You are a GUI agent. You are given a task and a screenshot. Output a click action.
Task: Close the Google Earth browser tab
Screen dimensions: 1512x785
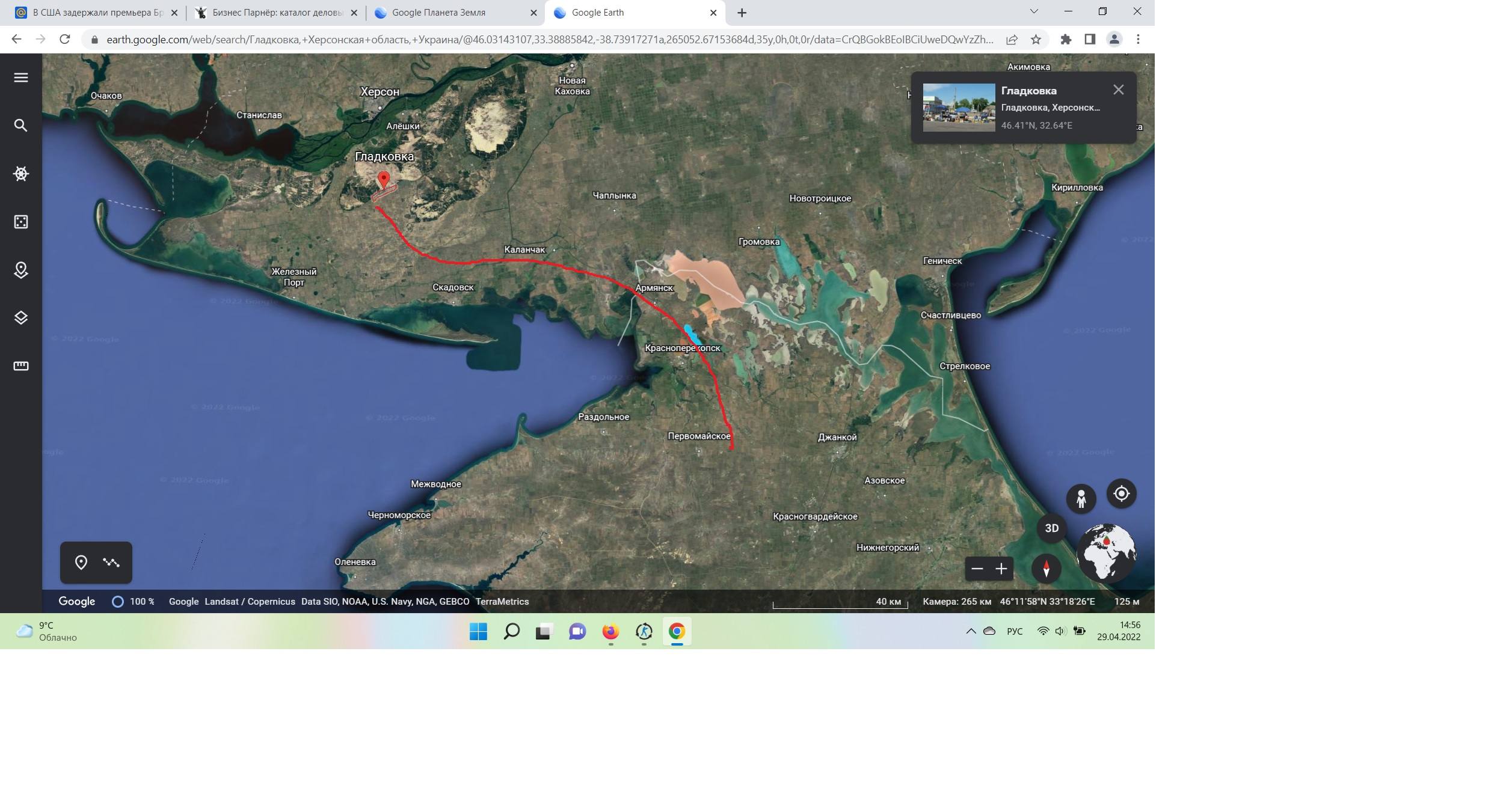tap(713, 13)
